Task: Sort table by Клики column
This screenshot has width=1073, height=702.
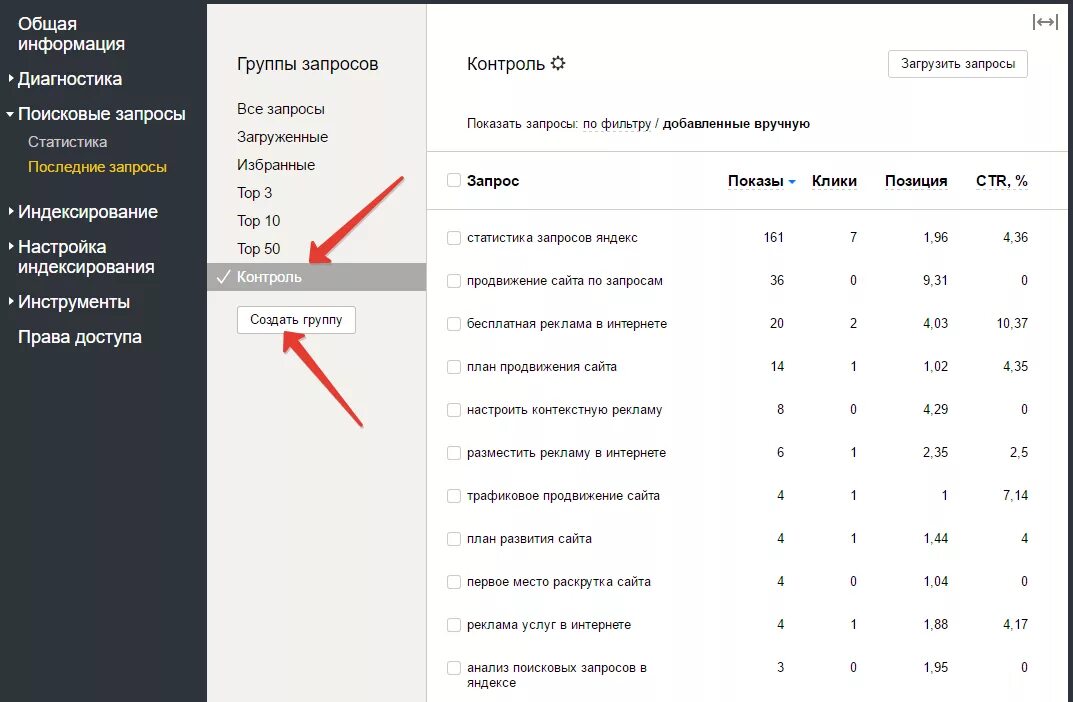Action: pos(834,181)
